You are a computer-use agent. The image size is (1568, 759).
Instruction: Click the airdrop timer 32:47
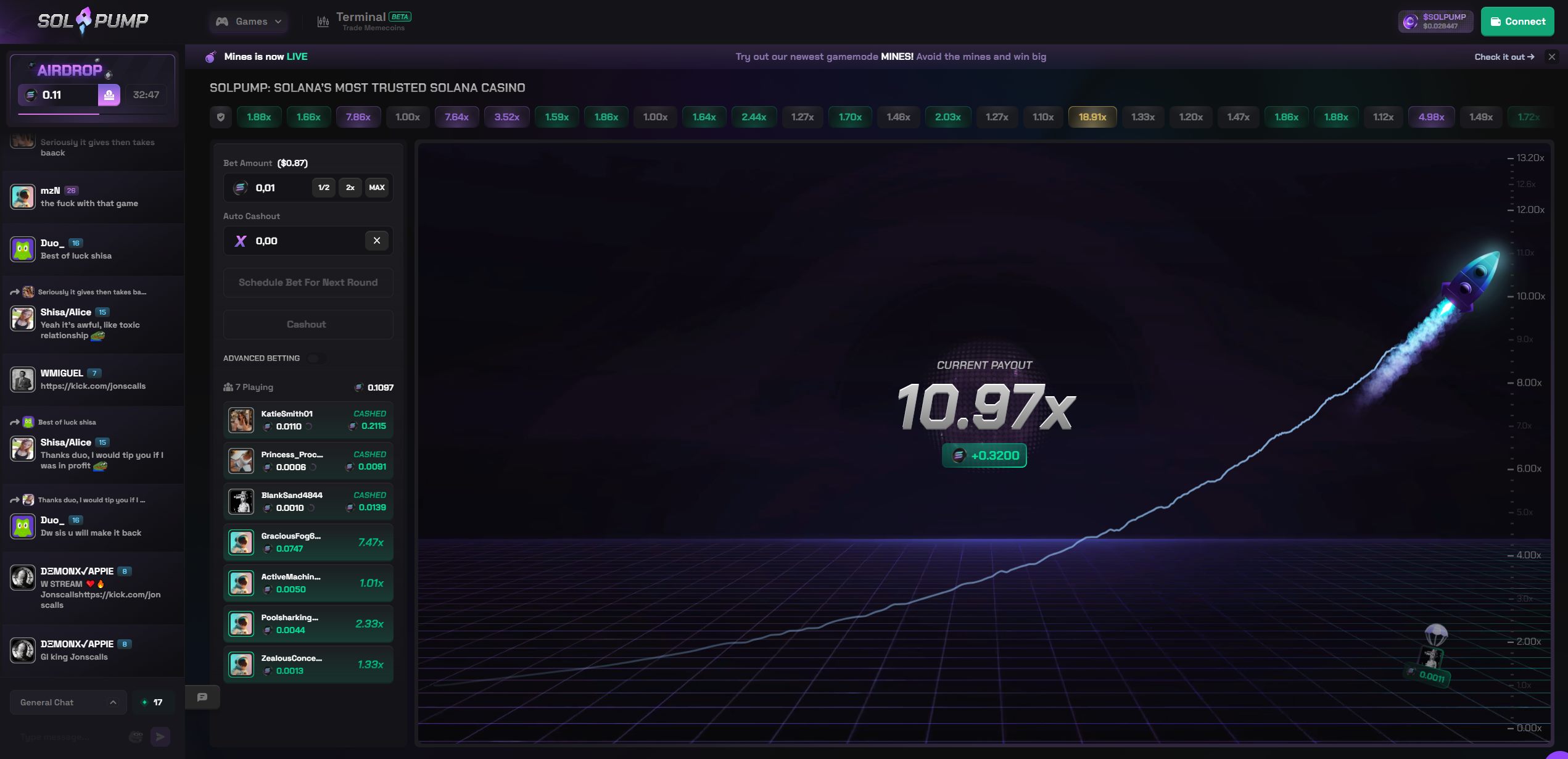[146, 95]
